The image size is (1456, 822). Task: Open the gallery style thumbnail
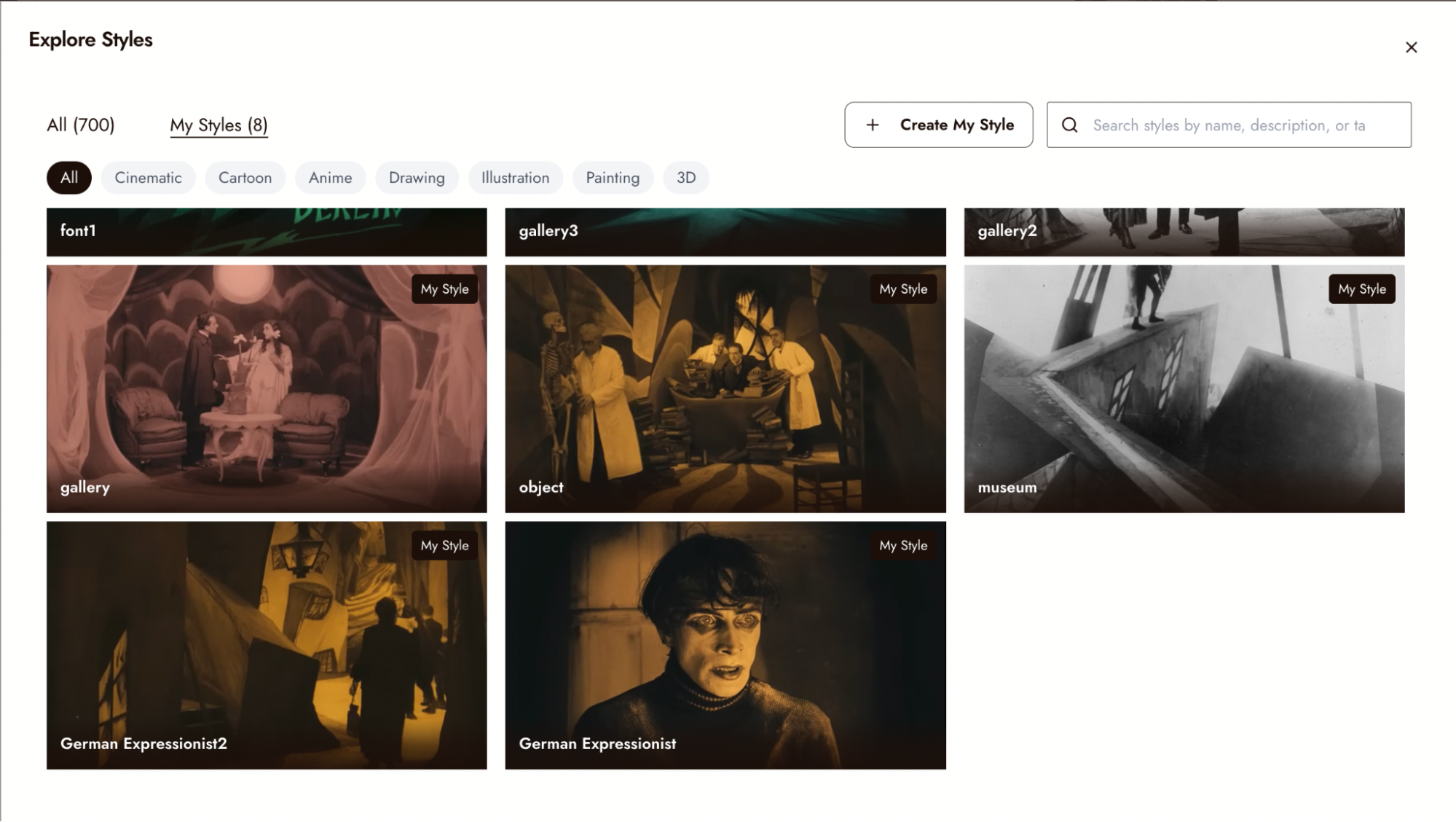pos(267,388)
